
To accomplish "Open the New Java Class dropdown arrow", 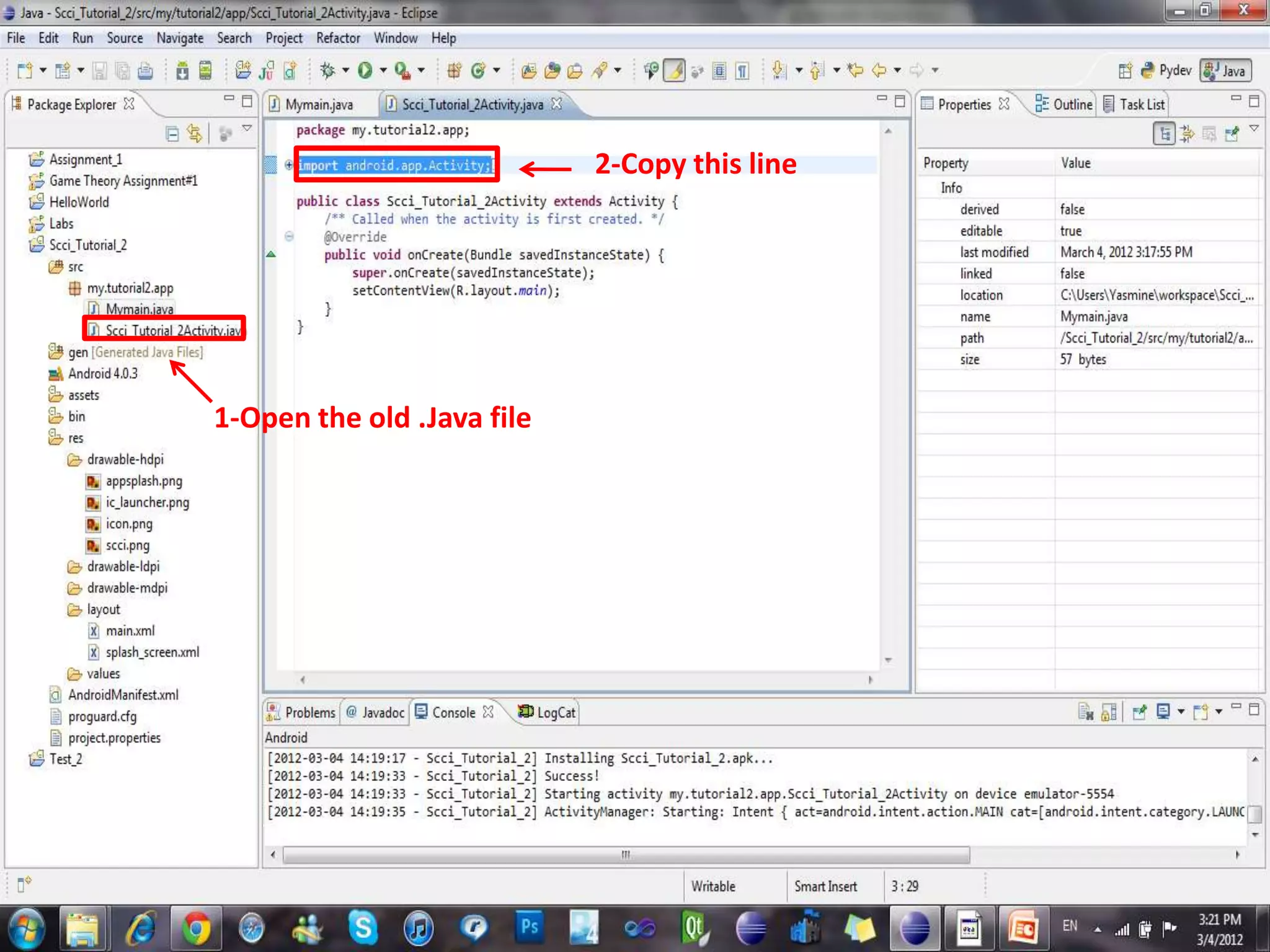I will click(496, 71).
